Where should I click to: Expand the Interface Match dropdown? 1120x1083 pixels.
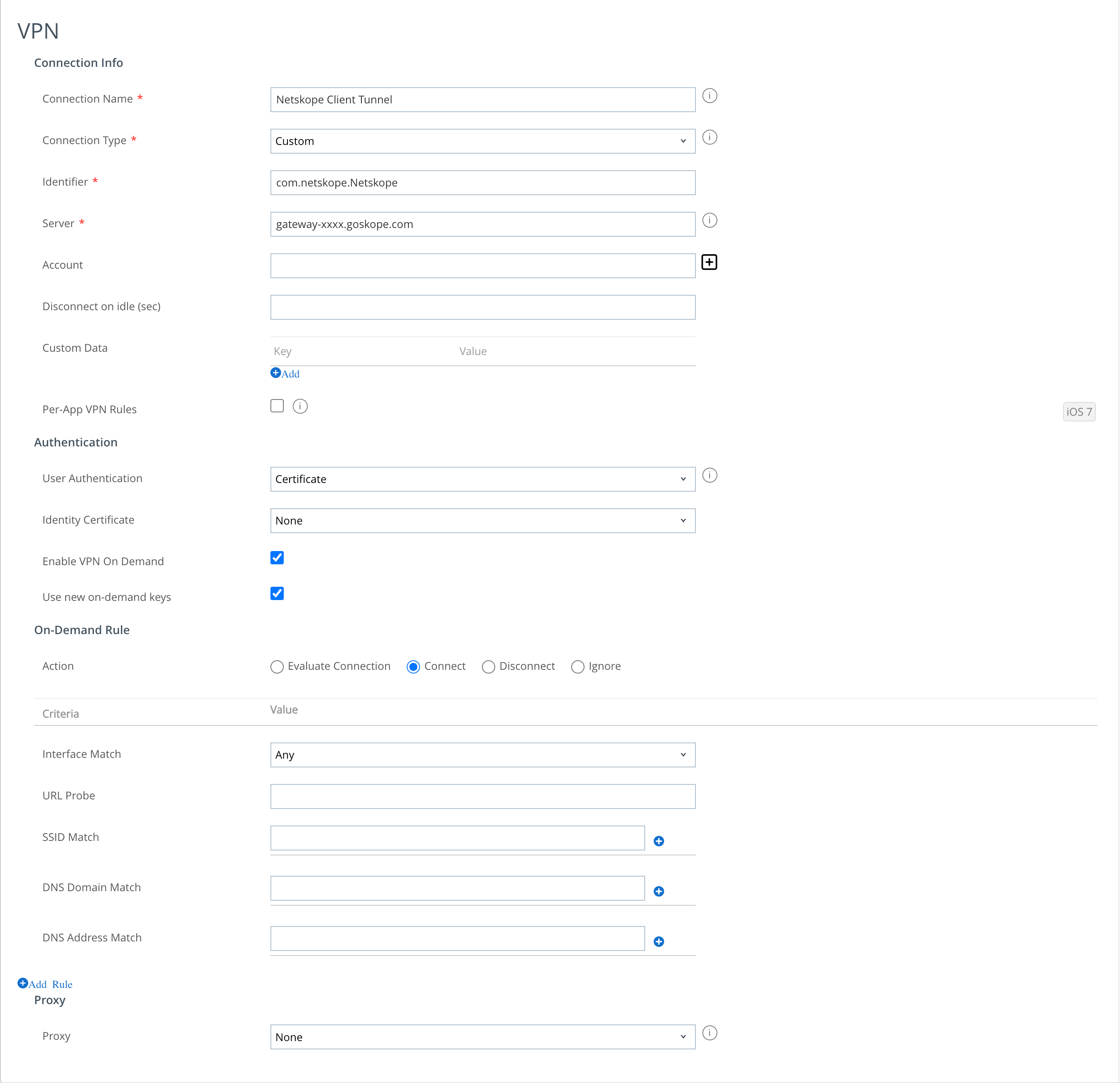[x=682, y=755]
